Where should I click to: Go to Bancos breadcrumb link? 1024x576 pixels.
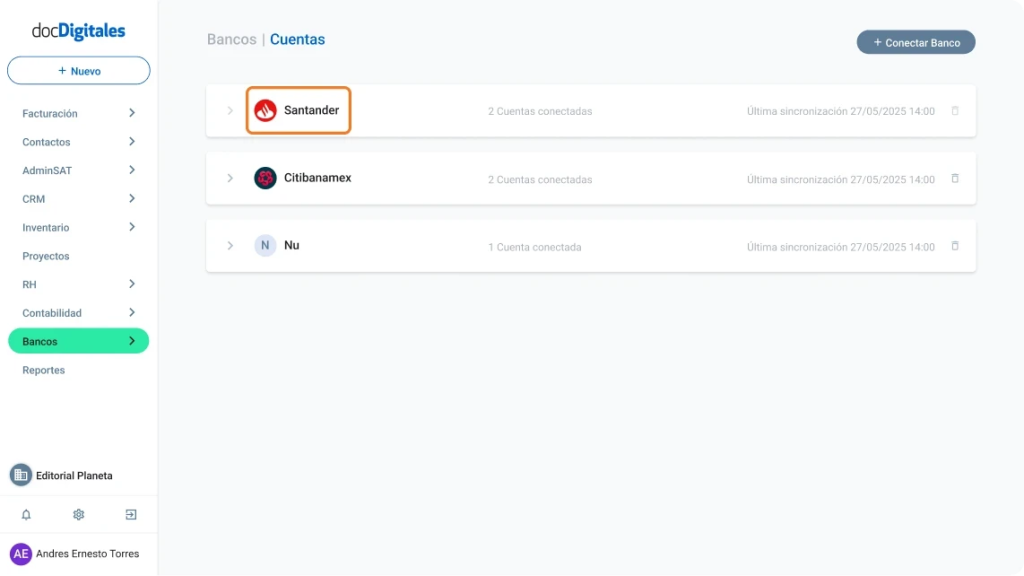coord(231,40)
